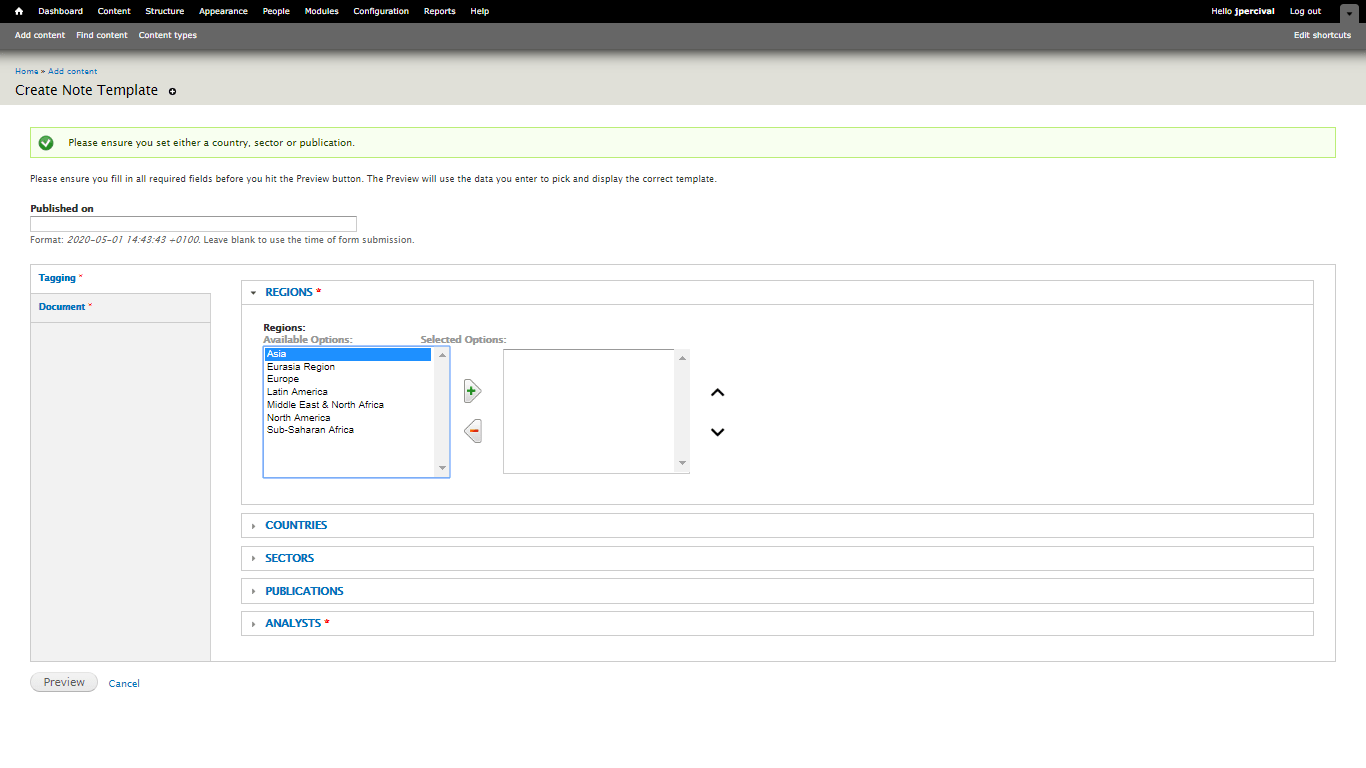
Task: Collapse the Regions section
Action: (x=288, y=292)
